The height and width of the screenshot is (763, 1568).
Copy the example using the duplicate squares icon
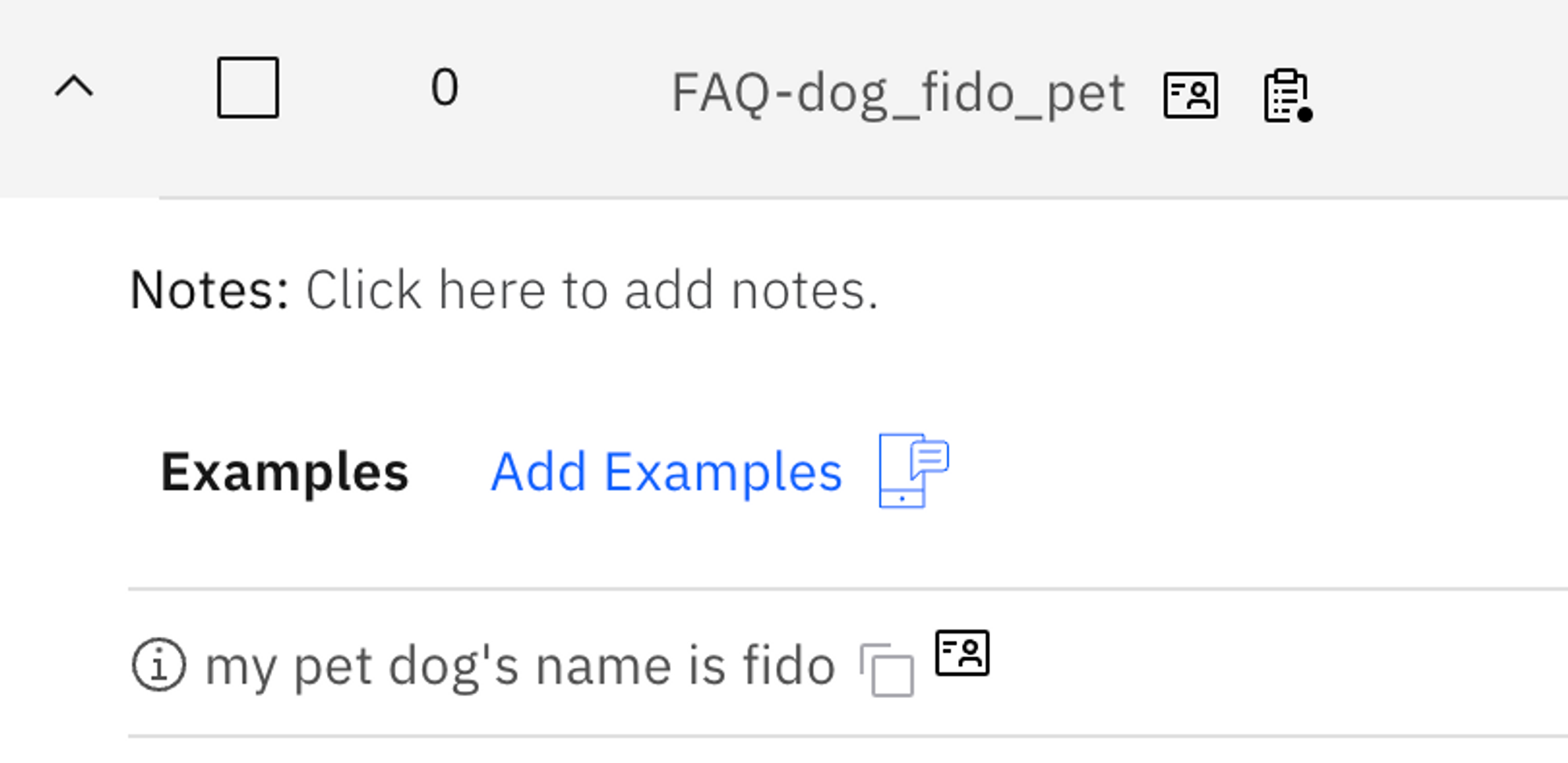[x=887, y=669]
